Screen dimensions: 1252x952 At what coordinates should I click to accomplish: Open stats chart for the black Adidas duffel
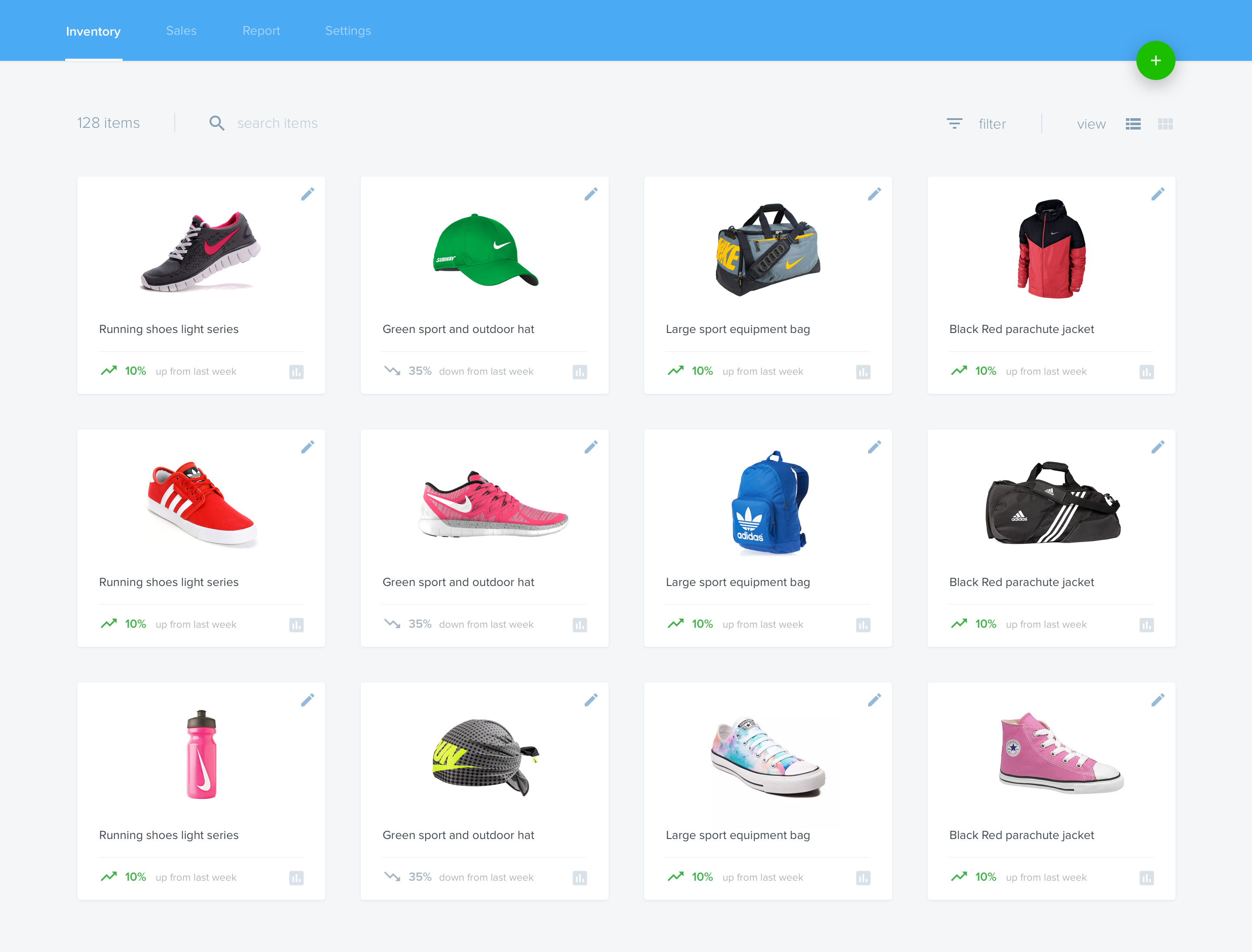(1147, 625)
